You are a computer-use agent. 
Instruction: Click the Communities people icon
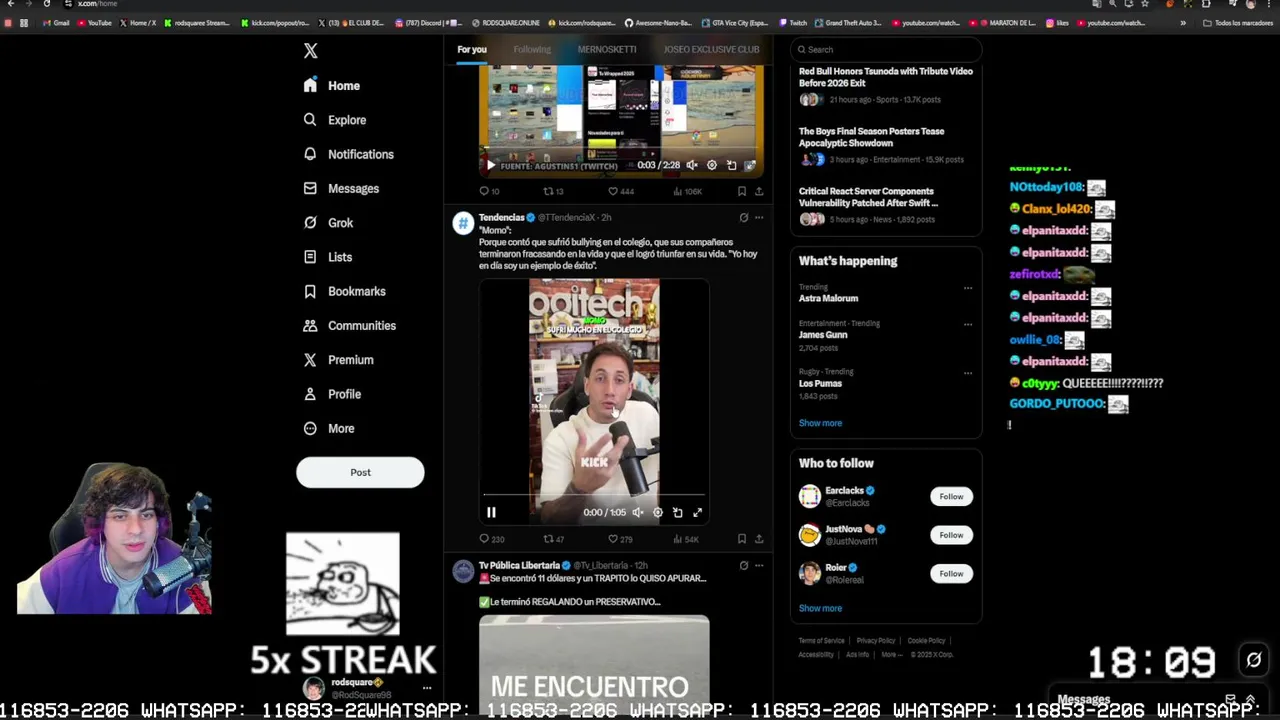pyautogui.click(x=310, y=326)
